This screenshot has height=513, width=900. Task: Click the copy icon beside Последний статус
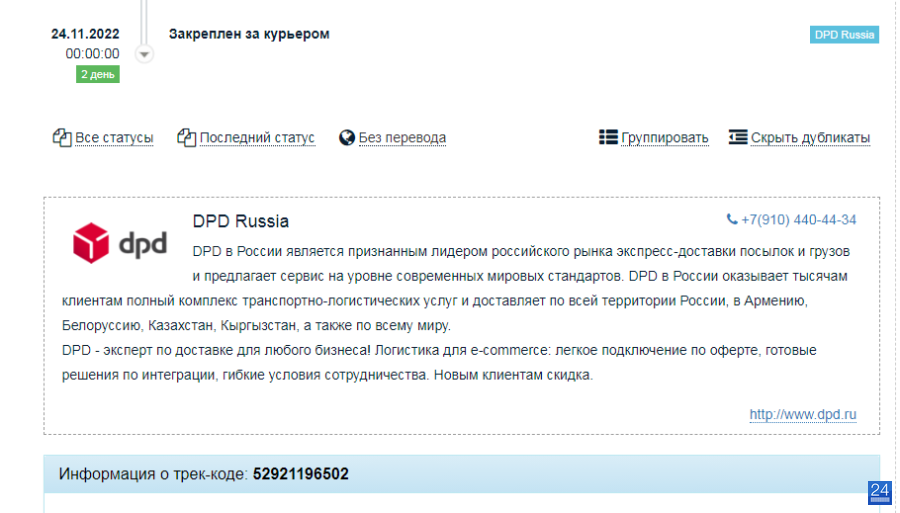pyautogui.click(x=186, y=138)
